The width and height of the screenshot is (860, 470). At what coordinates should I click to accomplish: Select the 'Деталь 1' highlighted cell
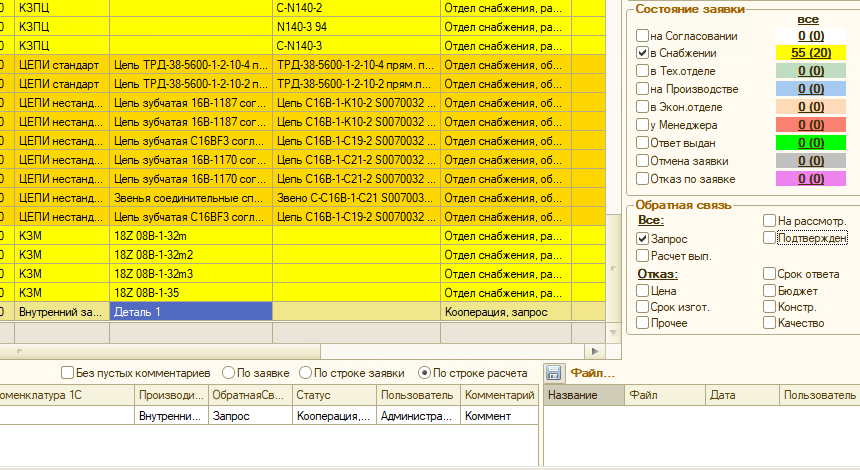pyautogui.click(x=191, y=312)
